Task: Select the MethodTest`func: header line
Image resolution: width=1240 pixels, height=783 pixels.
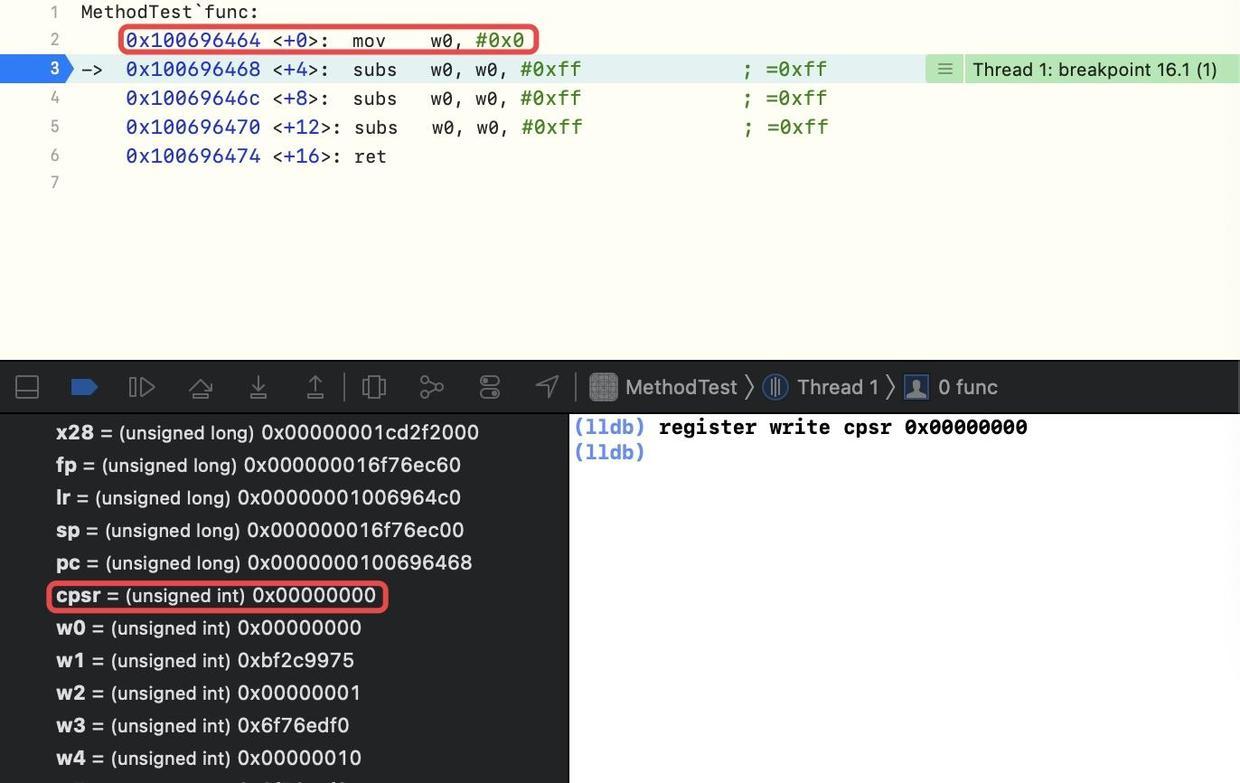Action: [x=170, y=12]
